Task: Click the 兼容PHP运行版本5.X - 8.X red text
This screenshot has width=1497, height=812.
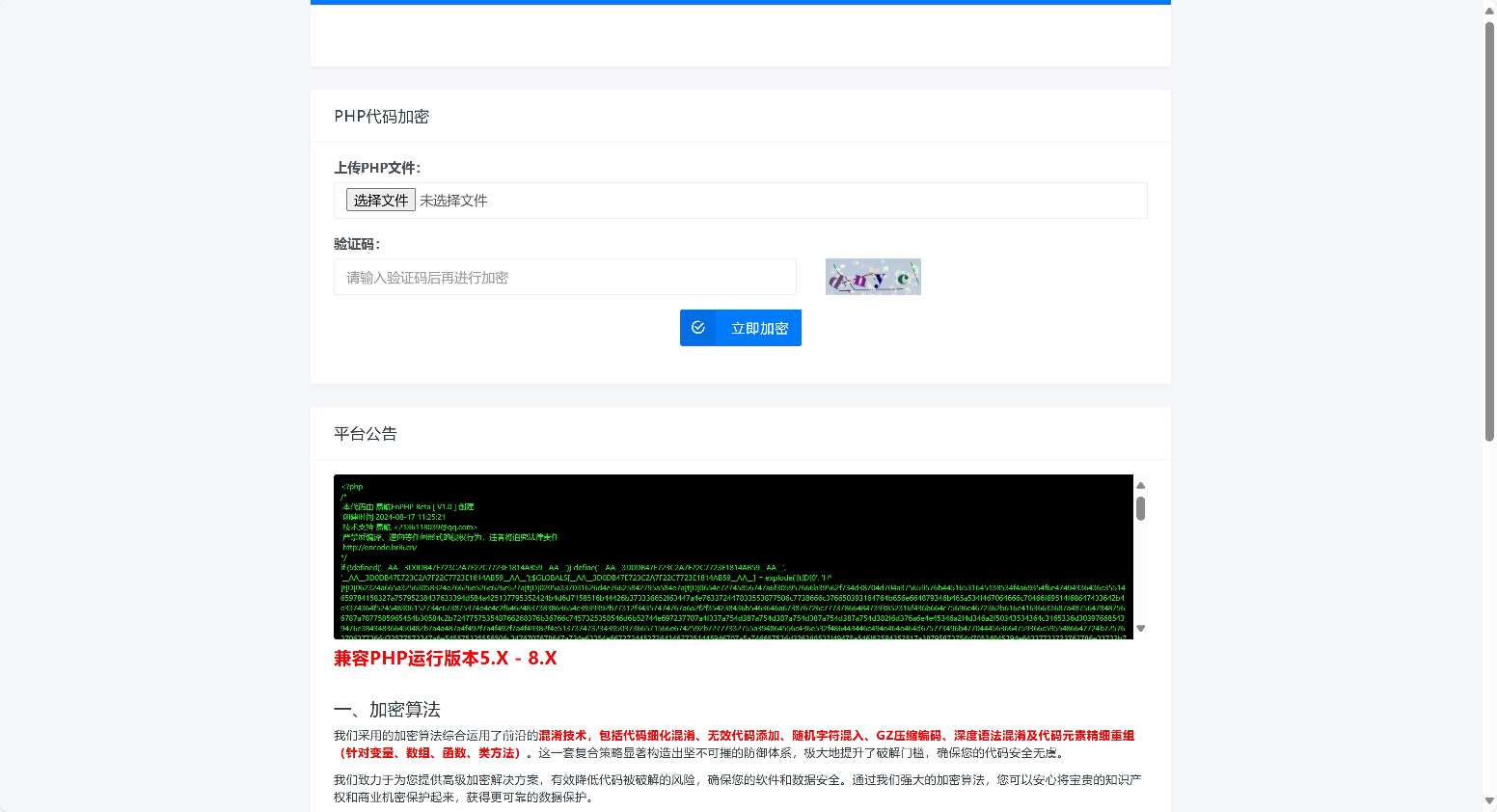Action: pyautogui.click(x=446, y=658)
